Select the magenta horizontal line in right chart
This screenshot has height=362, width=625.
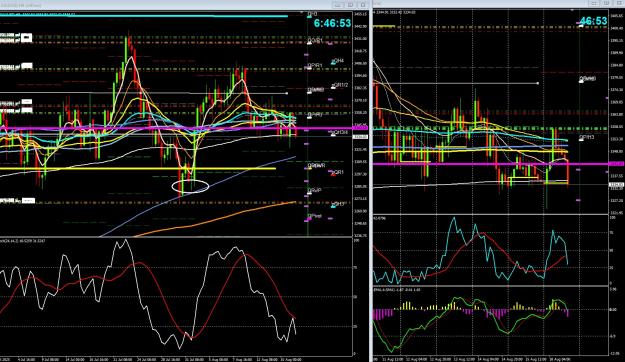click(x=490, y=164)
